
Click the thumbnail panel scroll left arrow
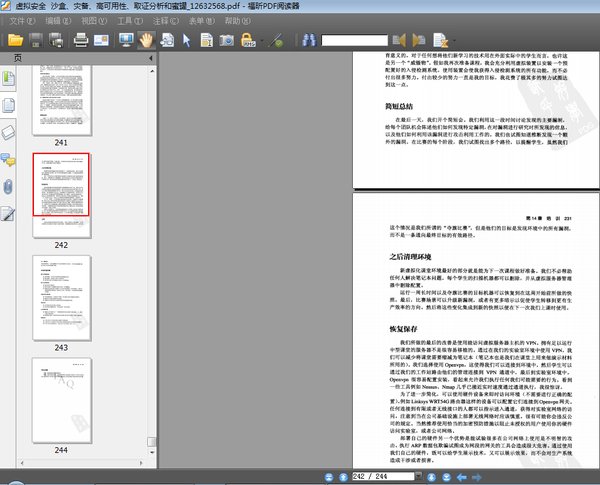pos(22,463)
